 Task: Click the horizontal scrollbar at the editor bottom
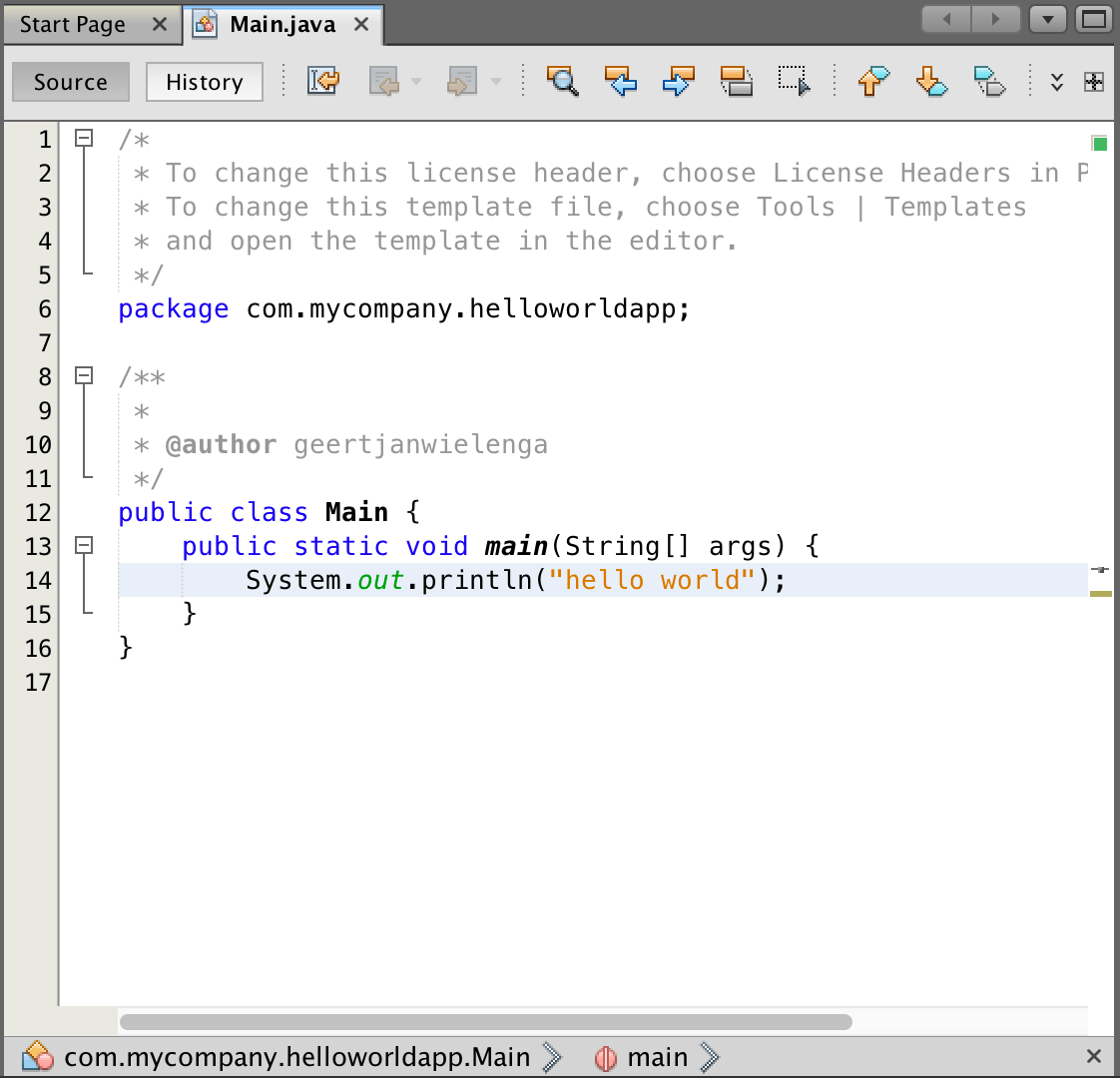(485, 1021)
